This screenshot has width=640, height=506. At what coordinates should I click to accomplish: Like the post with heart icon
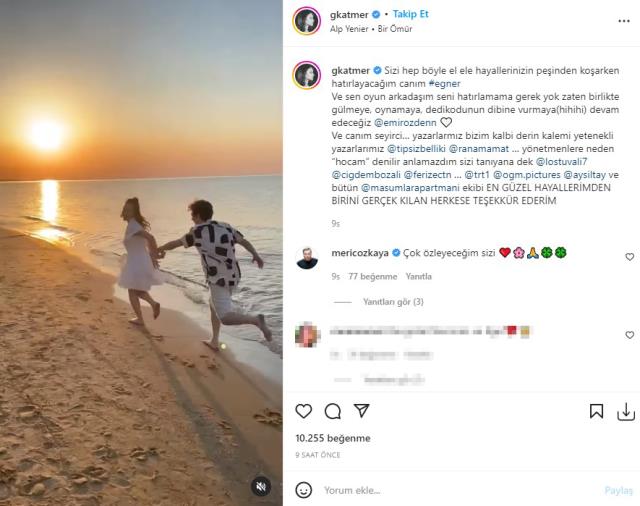pyautogui.click(x=304, y=411)
